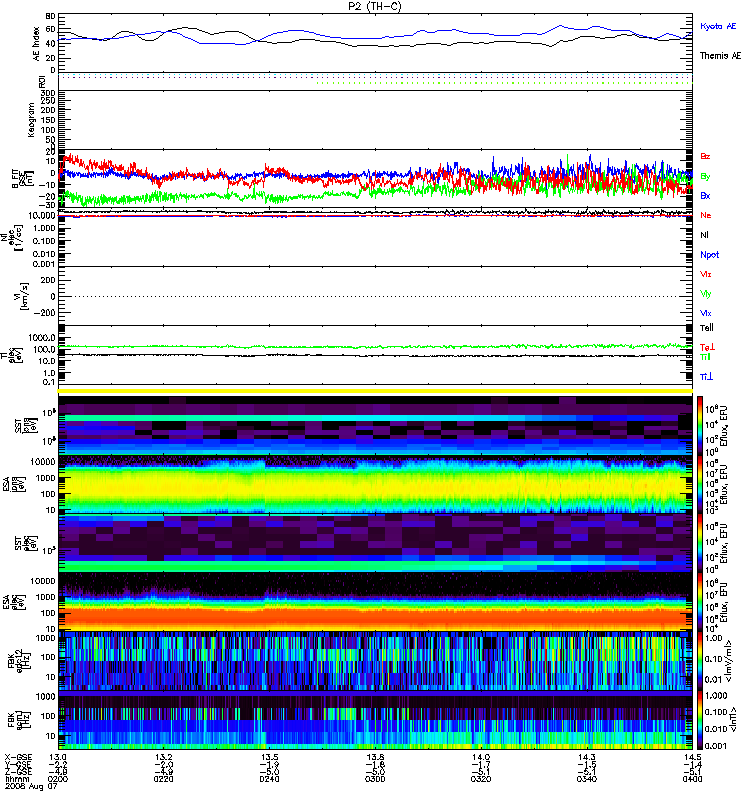Click the plot title P2 (TH-C)

374,6
